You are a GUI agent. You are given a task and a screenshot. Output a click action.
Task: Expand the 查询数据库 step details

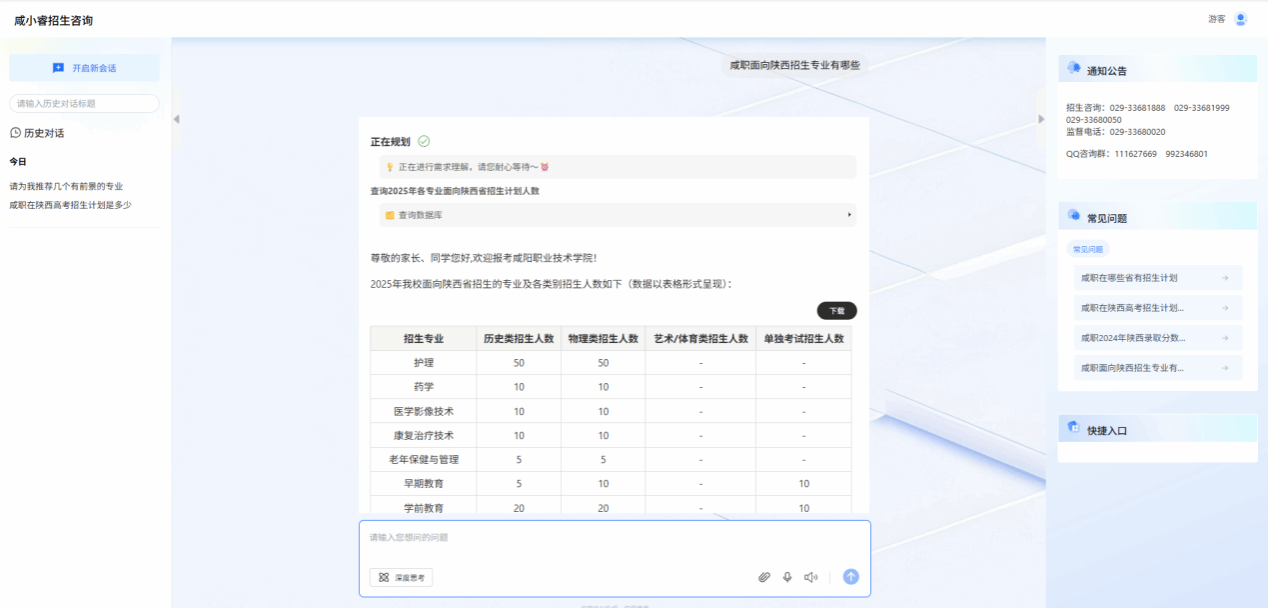coord(617,215)
